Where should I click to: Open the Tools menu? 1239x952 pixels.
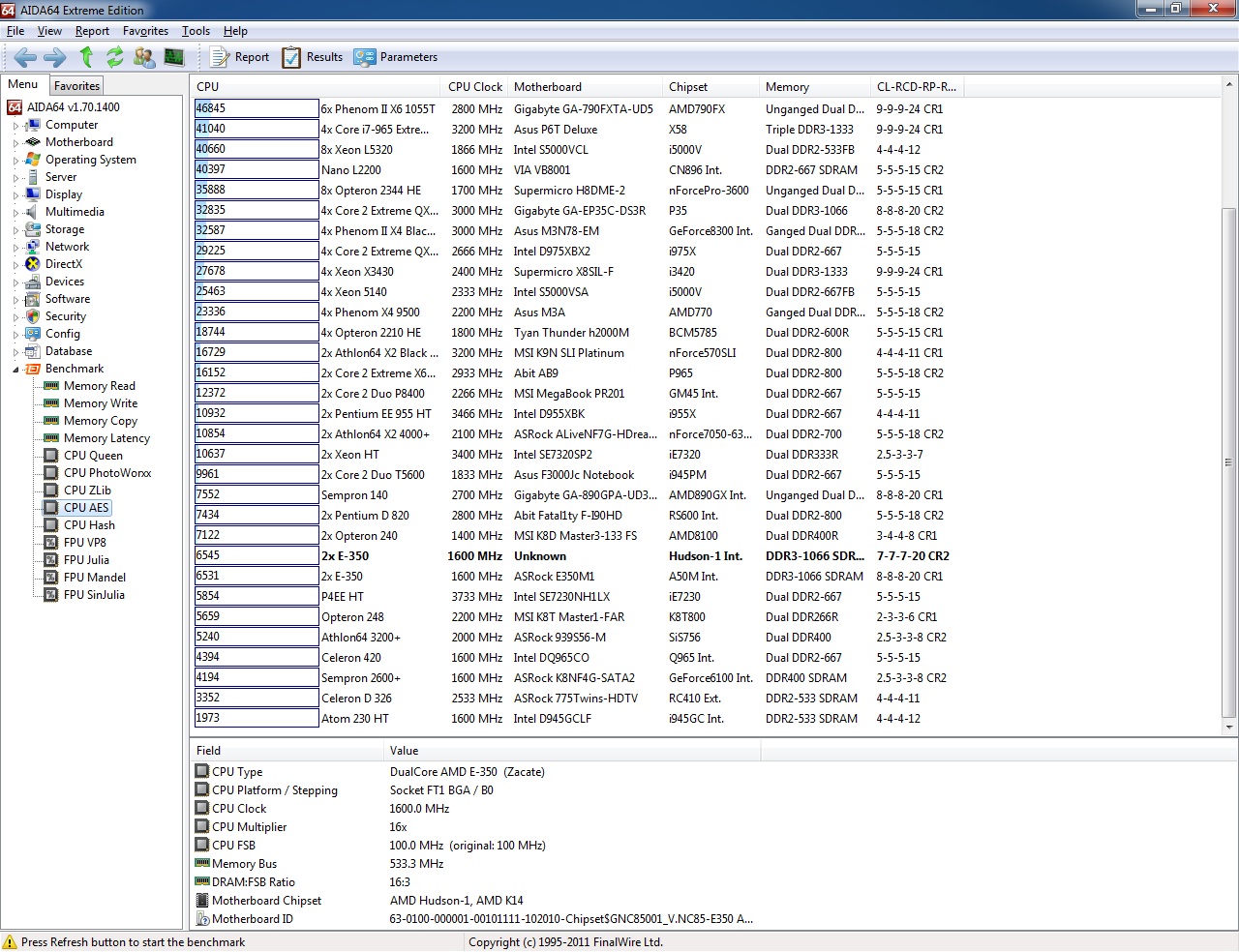196,31
